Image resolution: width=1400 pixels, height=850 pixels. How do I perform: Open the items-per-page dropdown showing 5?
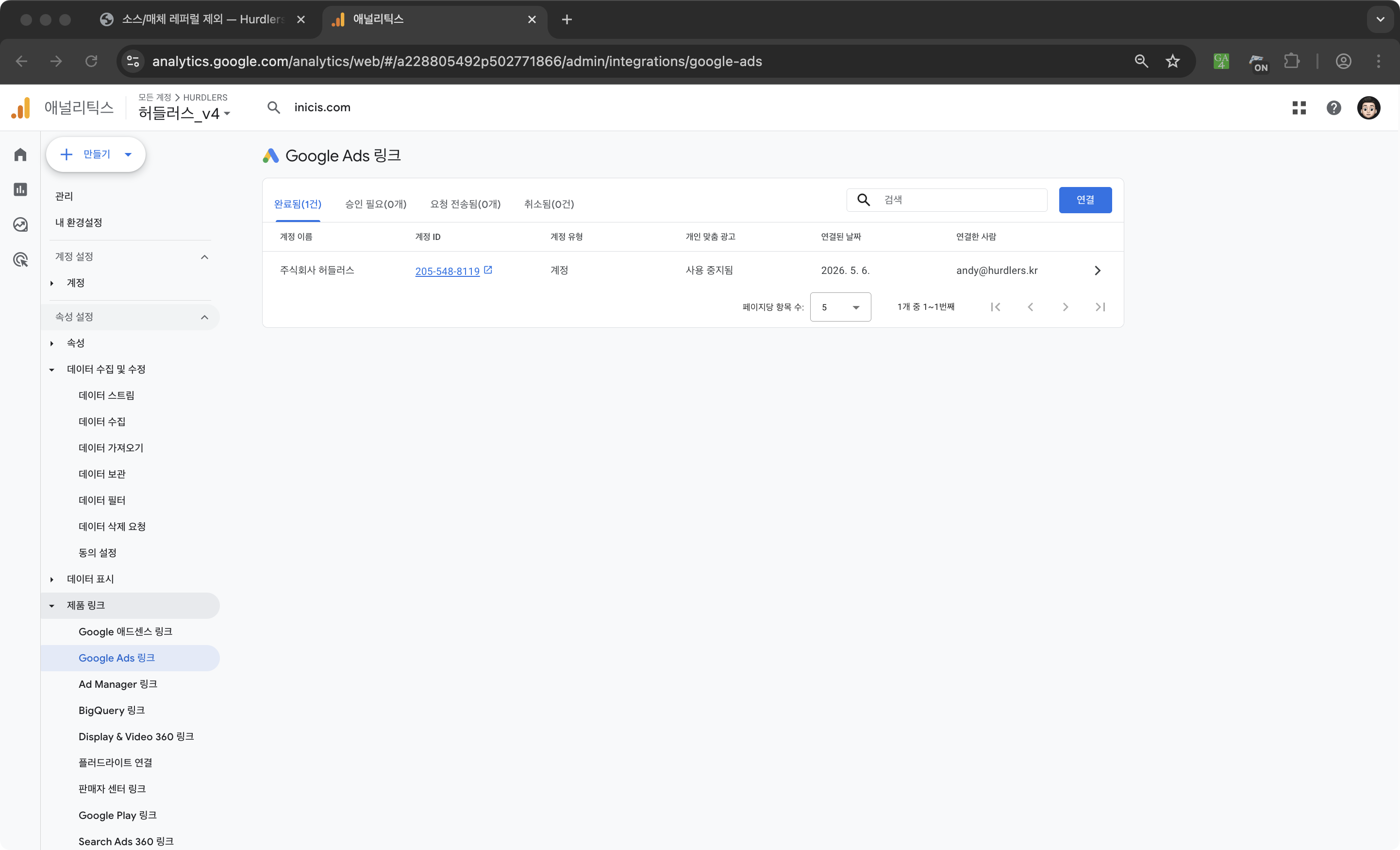point(840,307)
